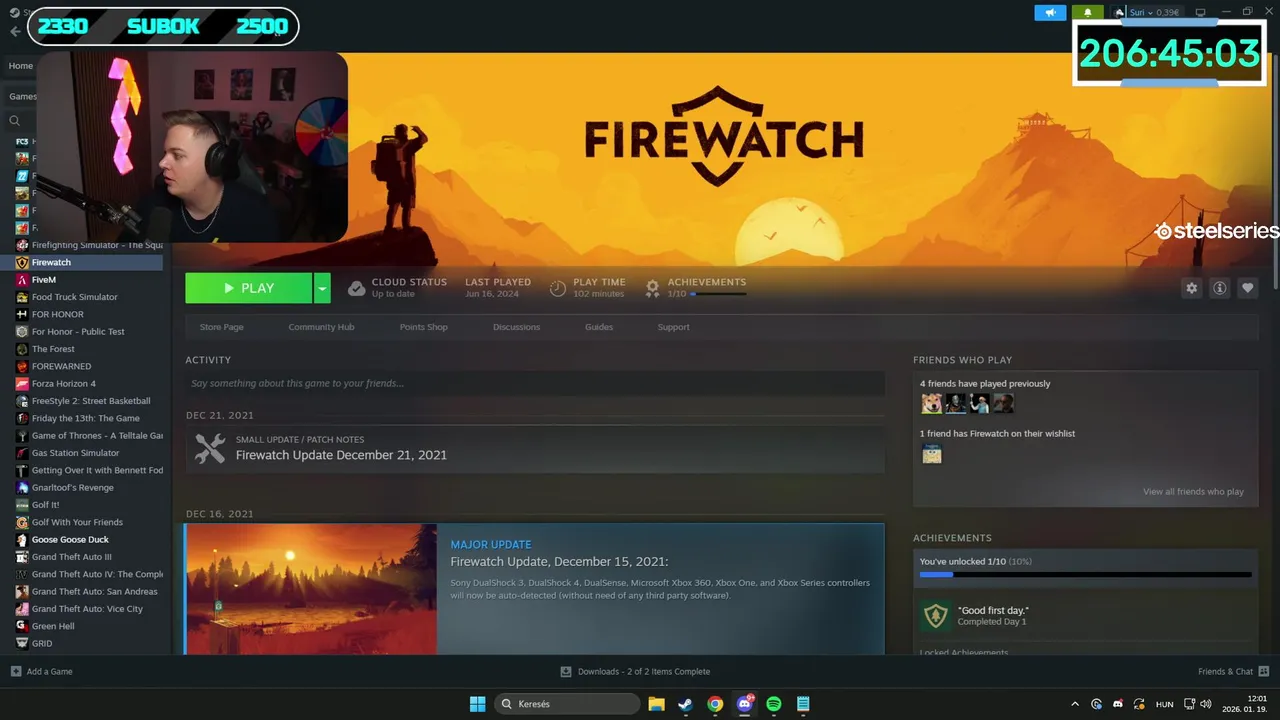The width and height of the screenshot is (1280, 720).
Task: Click the Golf It! icon in library
Action: [22, 505]
